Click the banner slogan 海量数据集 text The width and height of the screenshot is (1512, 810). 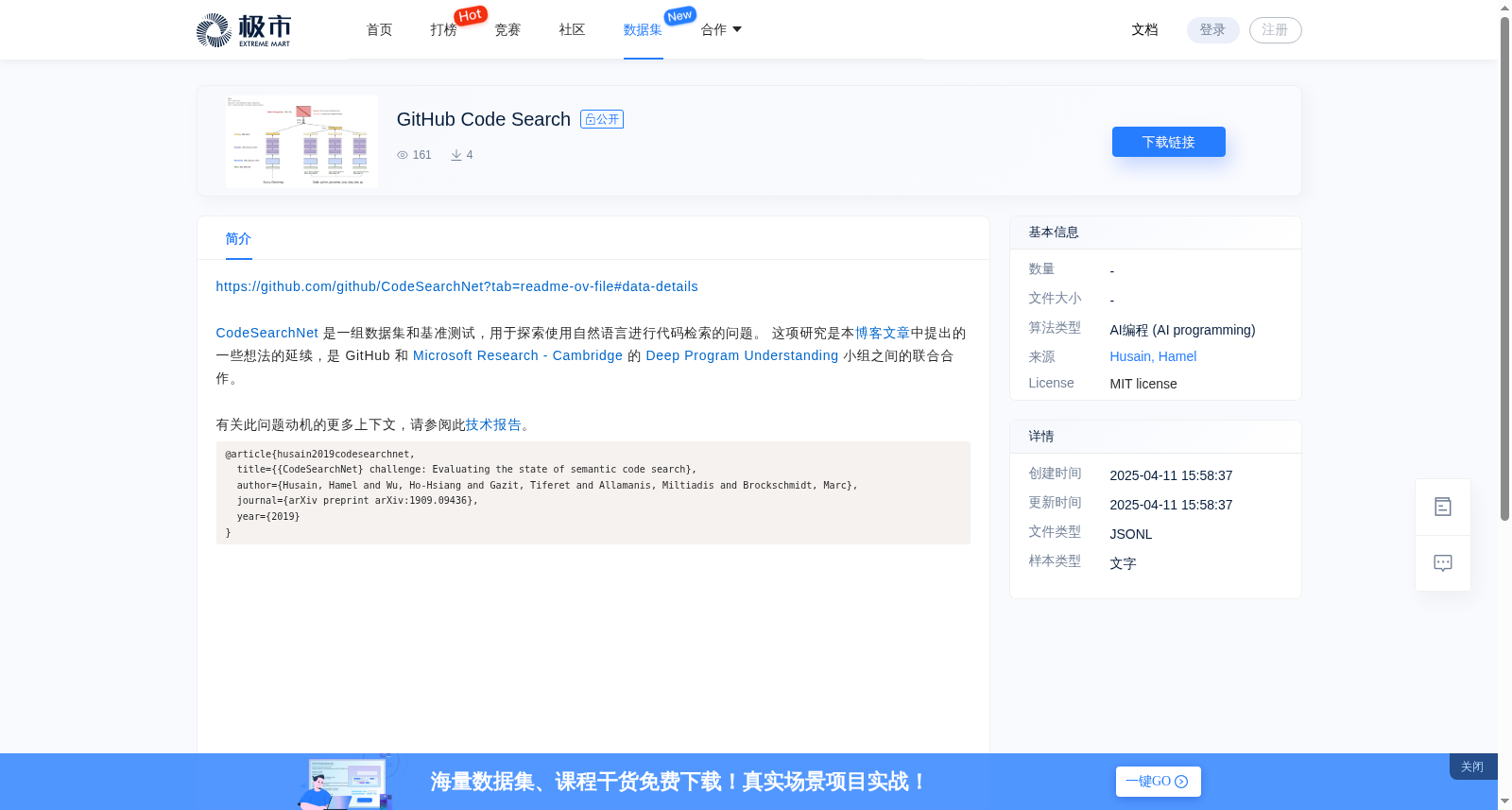[x=678, y=782]
